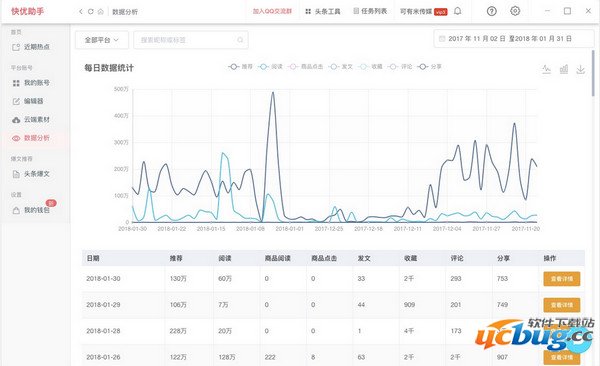Click the 推荐 column header
The width and height of the screenshot is (600, 366).
176,258
